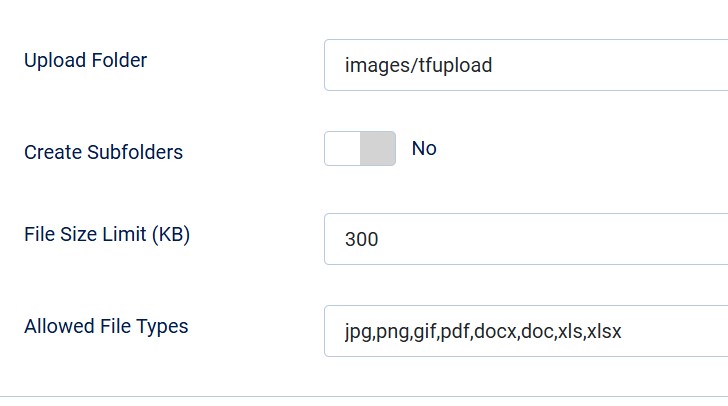Click the white half of the Subfolders switch
This screenshot has height=406, width=728.
tap(342, 149)
